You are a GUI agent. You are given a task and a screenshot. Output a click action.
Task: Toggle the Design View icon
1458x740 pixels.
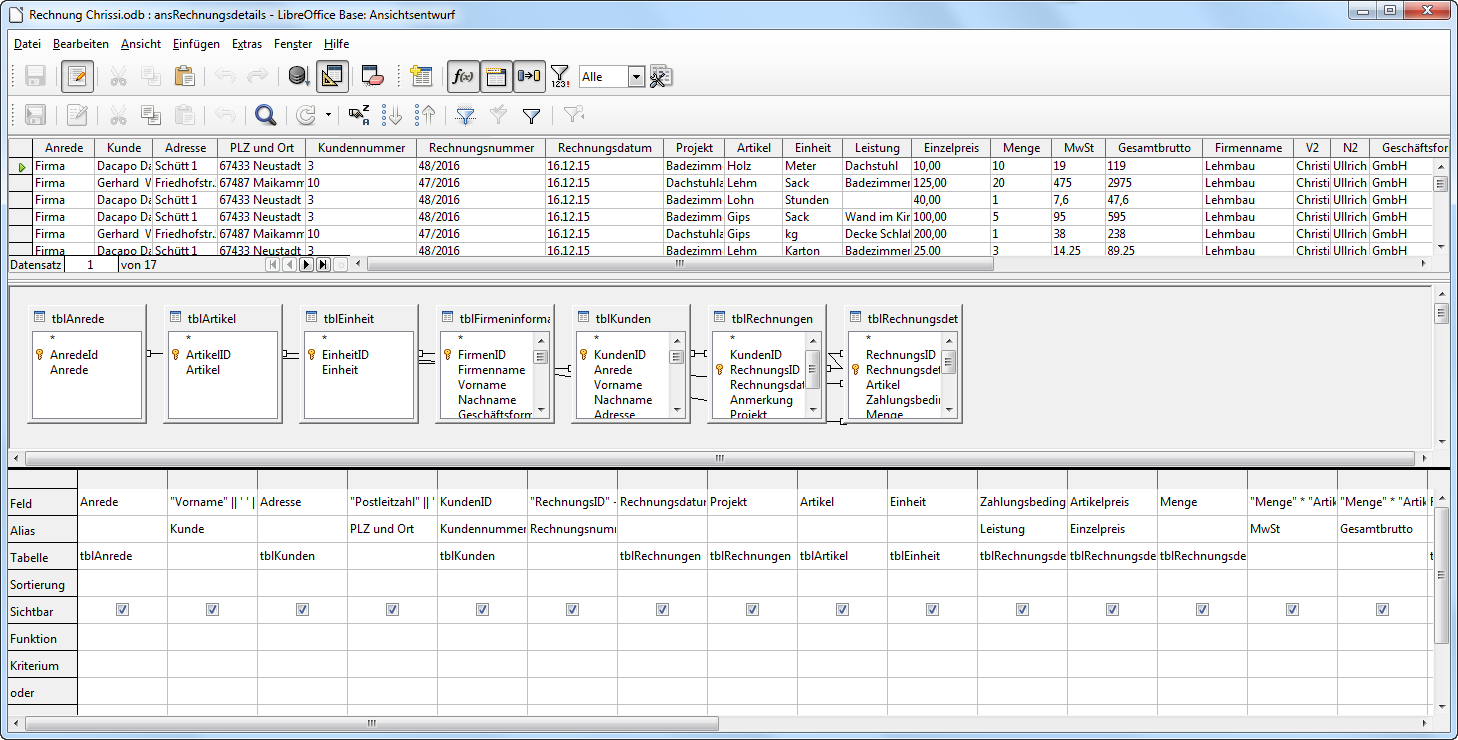pos(332,76)
